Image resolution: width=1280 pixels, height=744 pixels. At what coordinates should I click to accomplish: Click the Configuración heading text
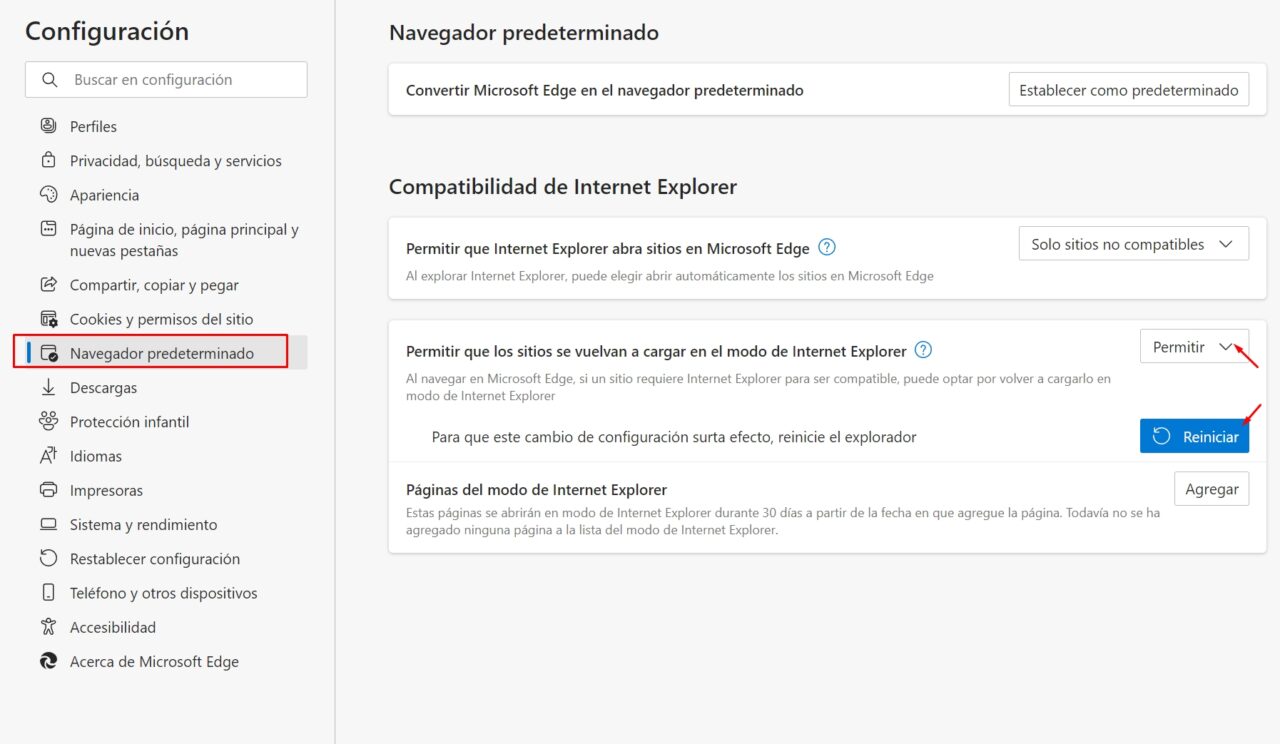click(x=107, y=31)
